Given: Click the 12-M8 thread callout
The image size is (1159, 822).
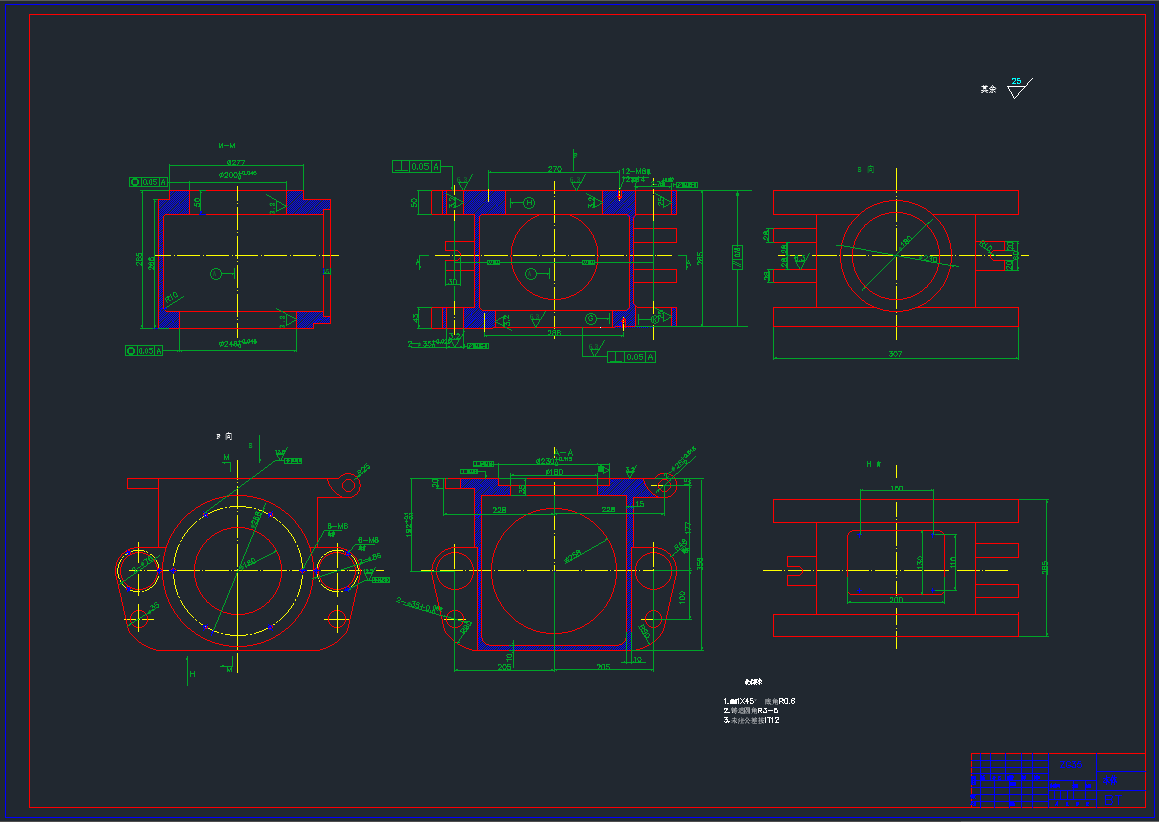Looking at the screenshot, I should (636, 171).
